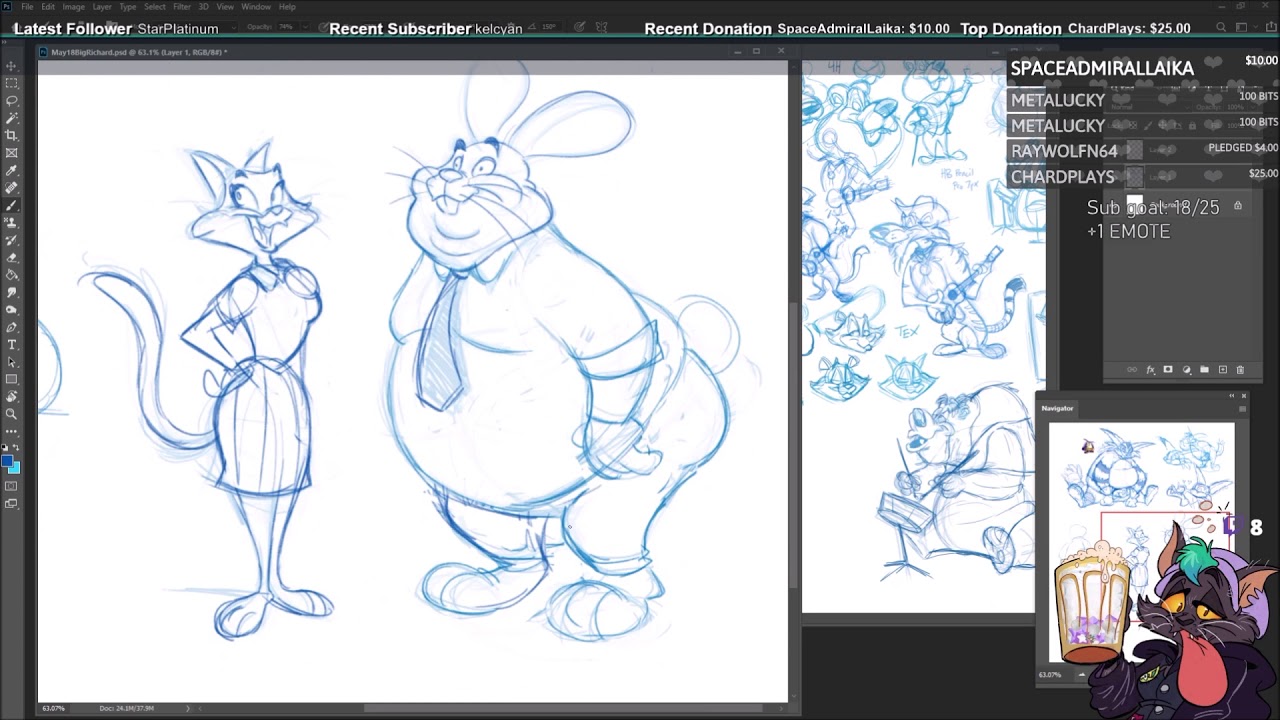
Task: Open the Filter menu
Action: tap(181, 7)
